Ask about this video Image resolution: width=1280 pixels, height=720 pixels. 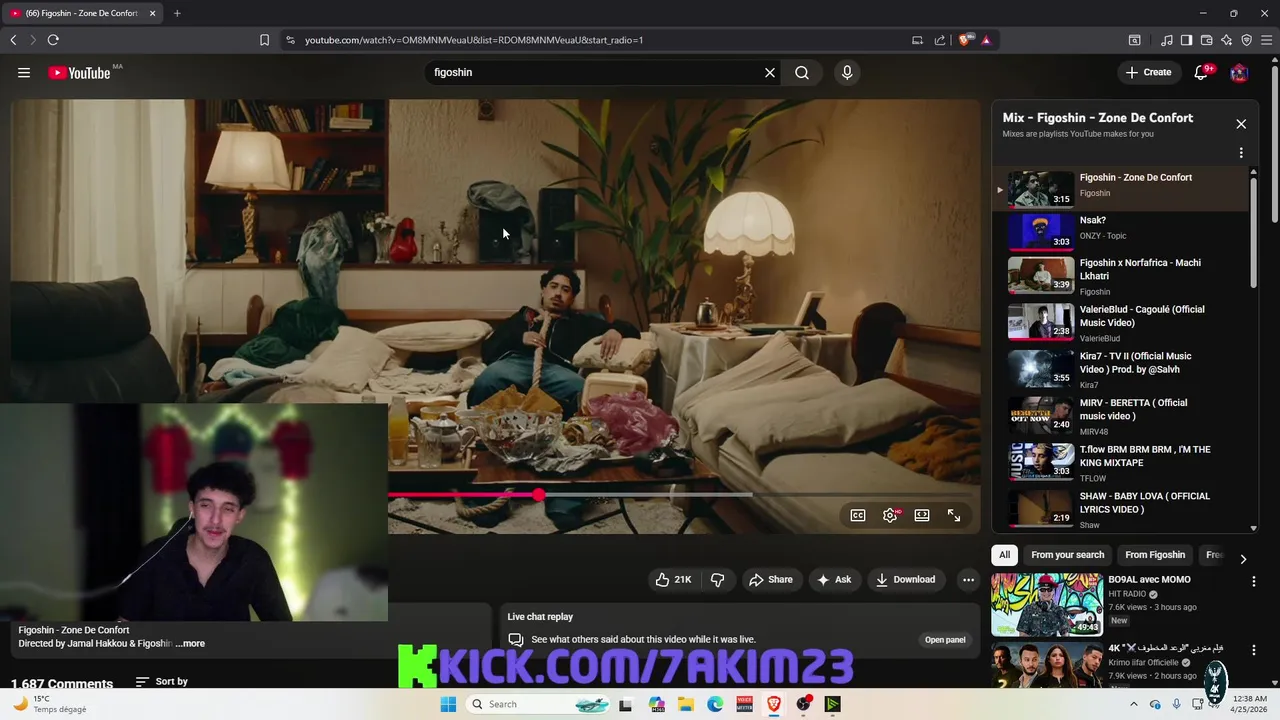click(x=834, y=579)
